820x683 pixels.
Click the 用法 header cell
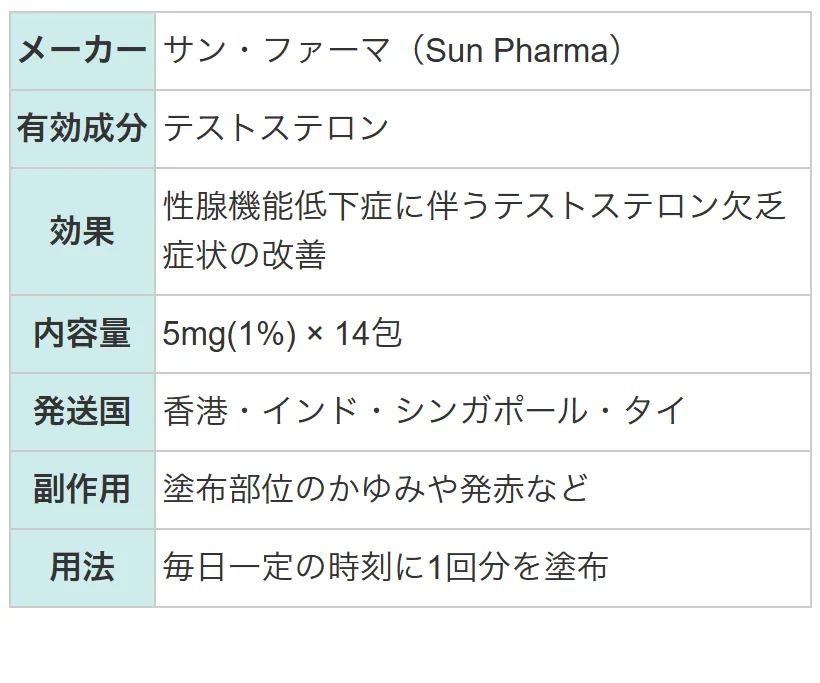click(82, 568)
